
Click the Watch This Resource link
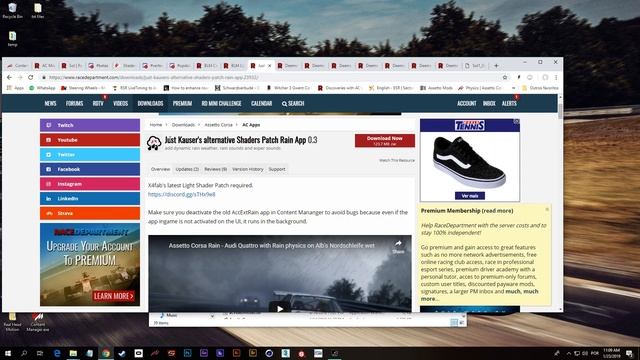point(397,160)
